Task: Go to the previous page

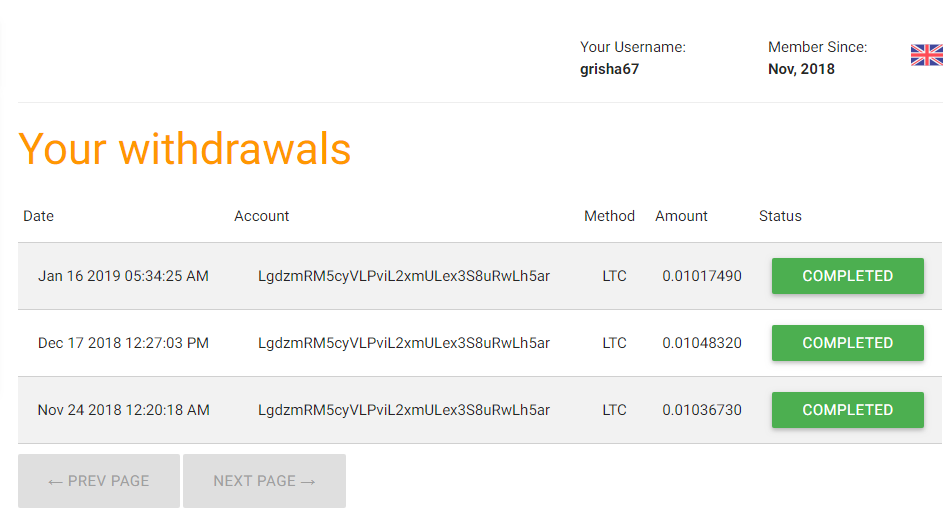Action: (x=99, y=481)
